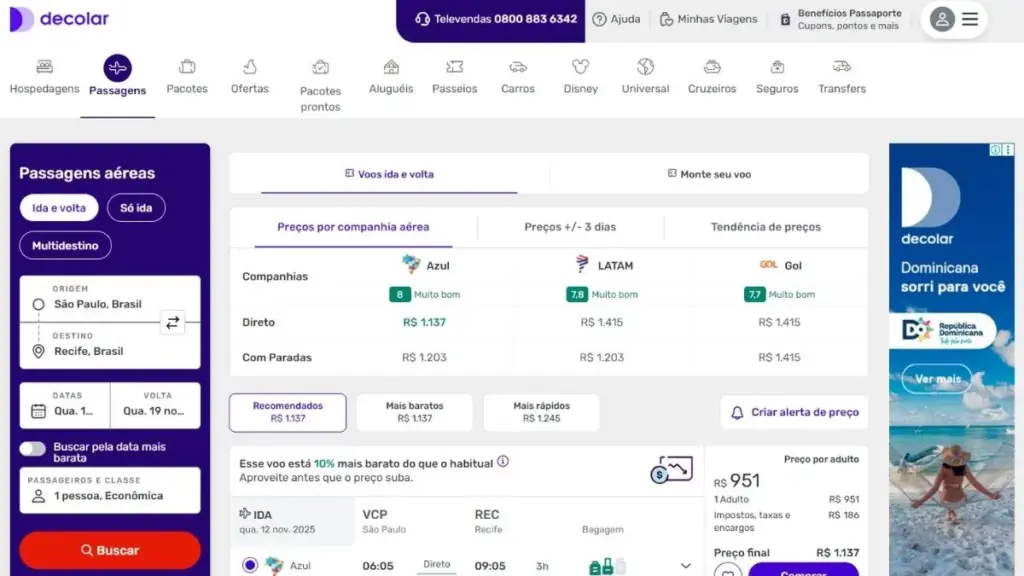This screenshot has width=1024, height=576.
Task: Select the Cruzeiros ship icon
Action: 712,67
